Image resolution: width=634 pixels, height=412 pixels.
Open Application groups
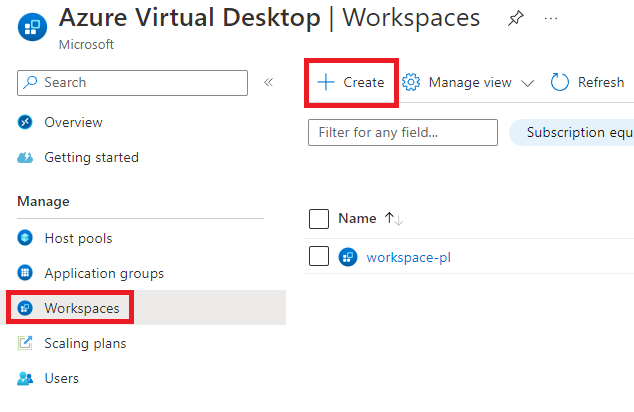pyautogui.click(x=104, y=273)
